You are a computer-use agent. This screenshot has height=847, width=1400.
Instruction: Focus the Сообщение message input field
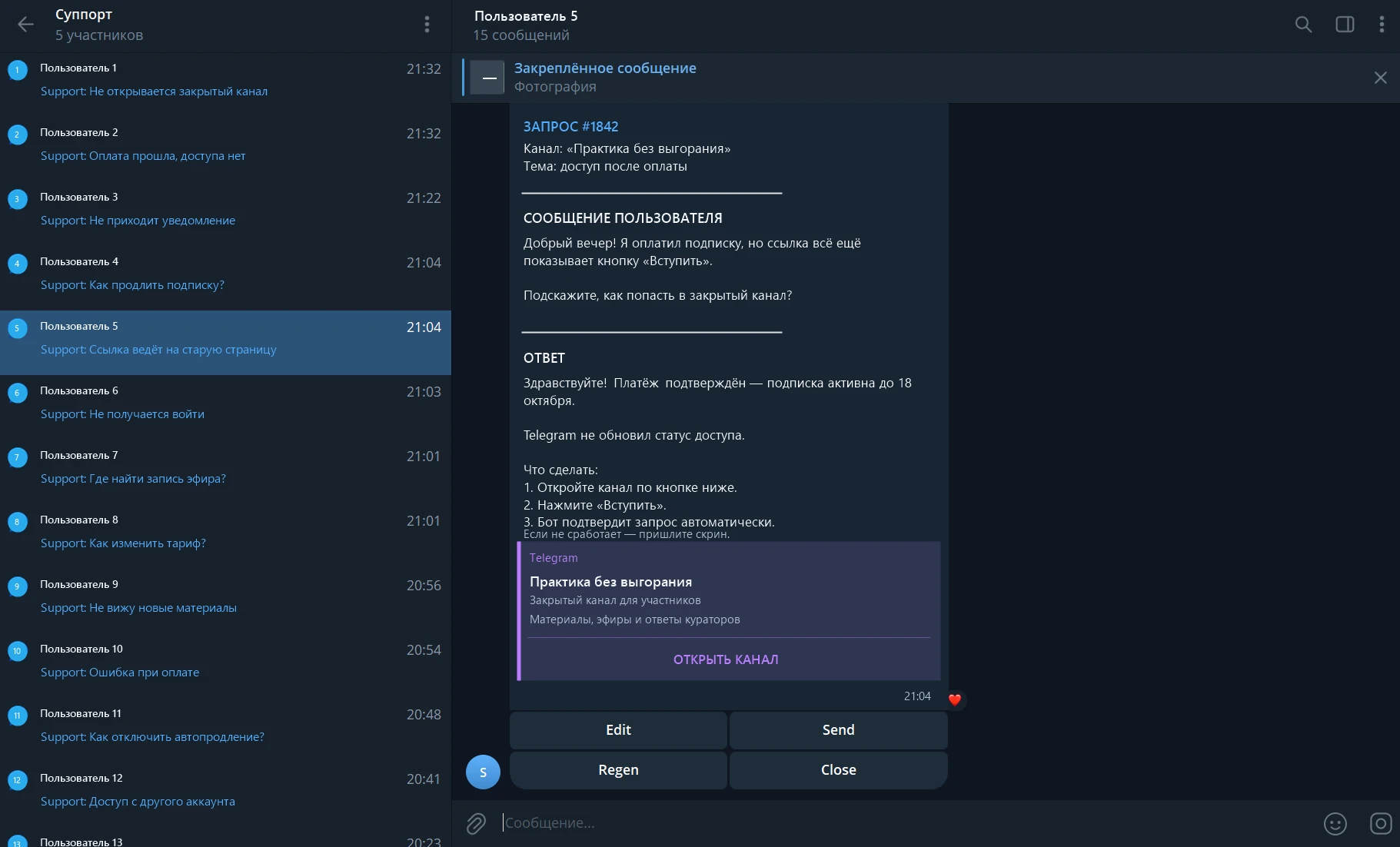coord(907,823)
